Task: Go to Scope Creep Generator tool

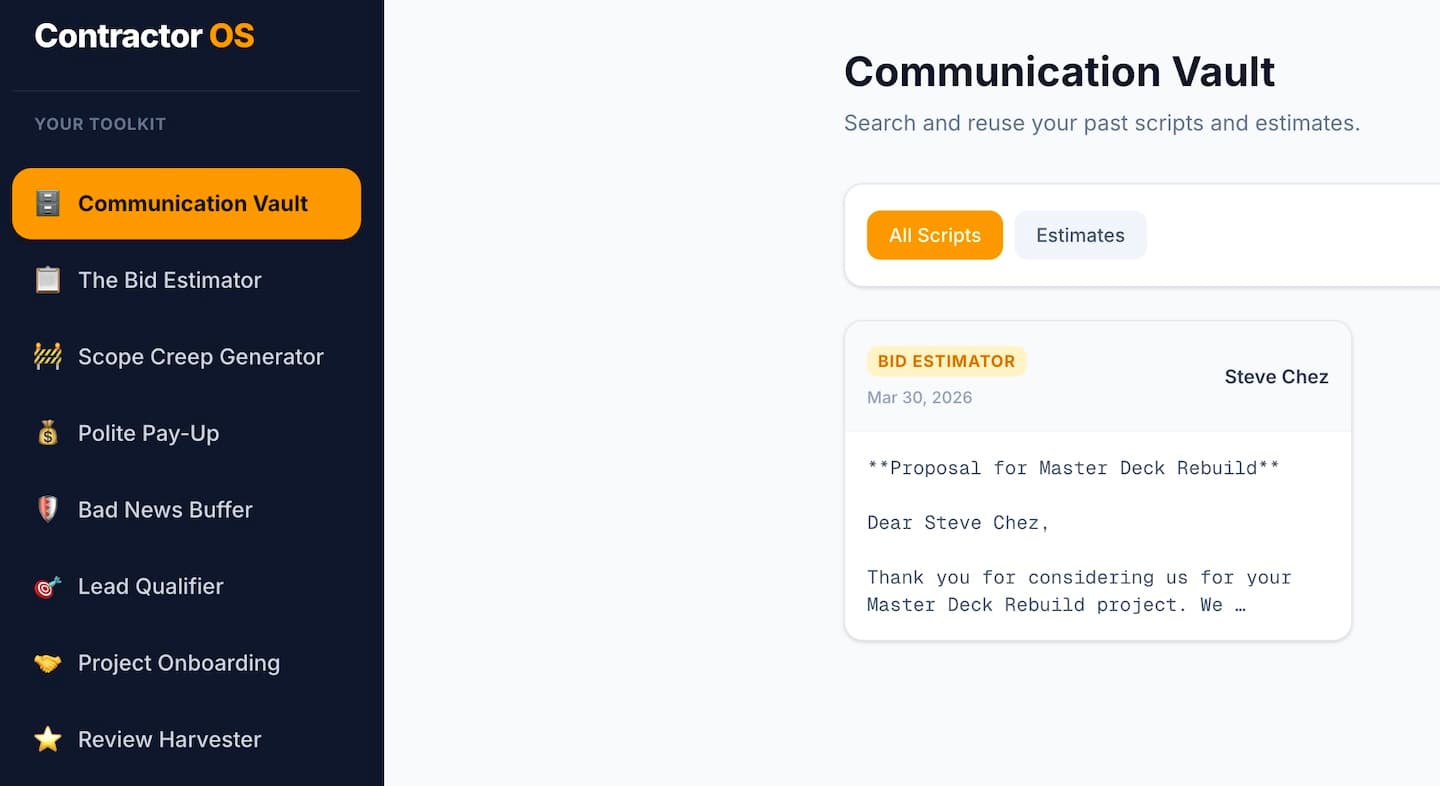Action: (201, 357)
